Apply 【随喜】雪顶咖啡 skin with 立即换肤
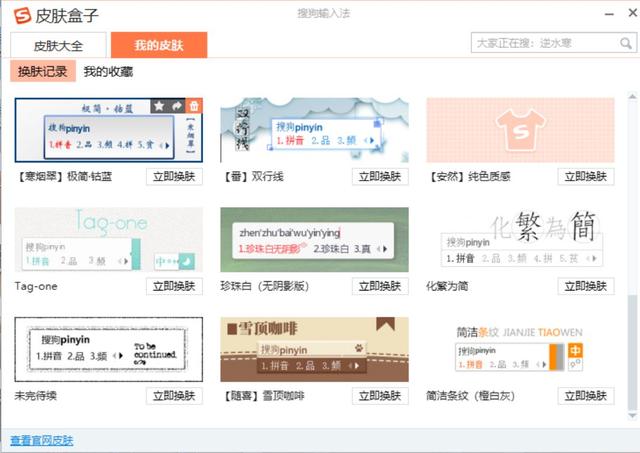 (x=380, y=395)
